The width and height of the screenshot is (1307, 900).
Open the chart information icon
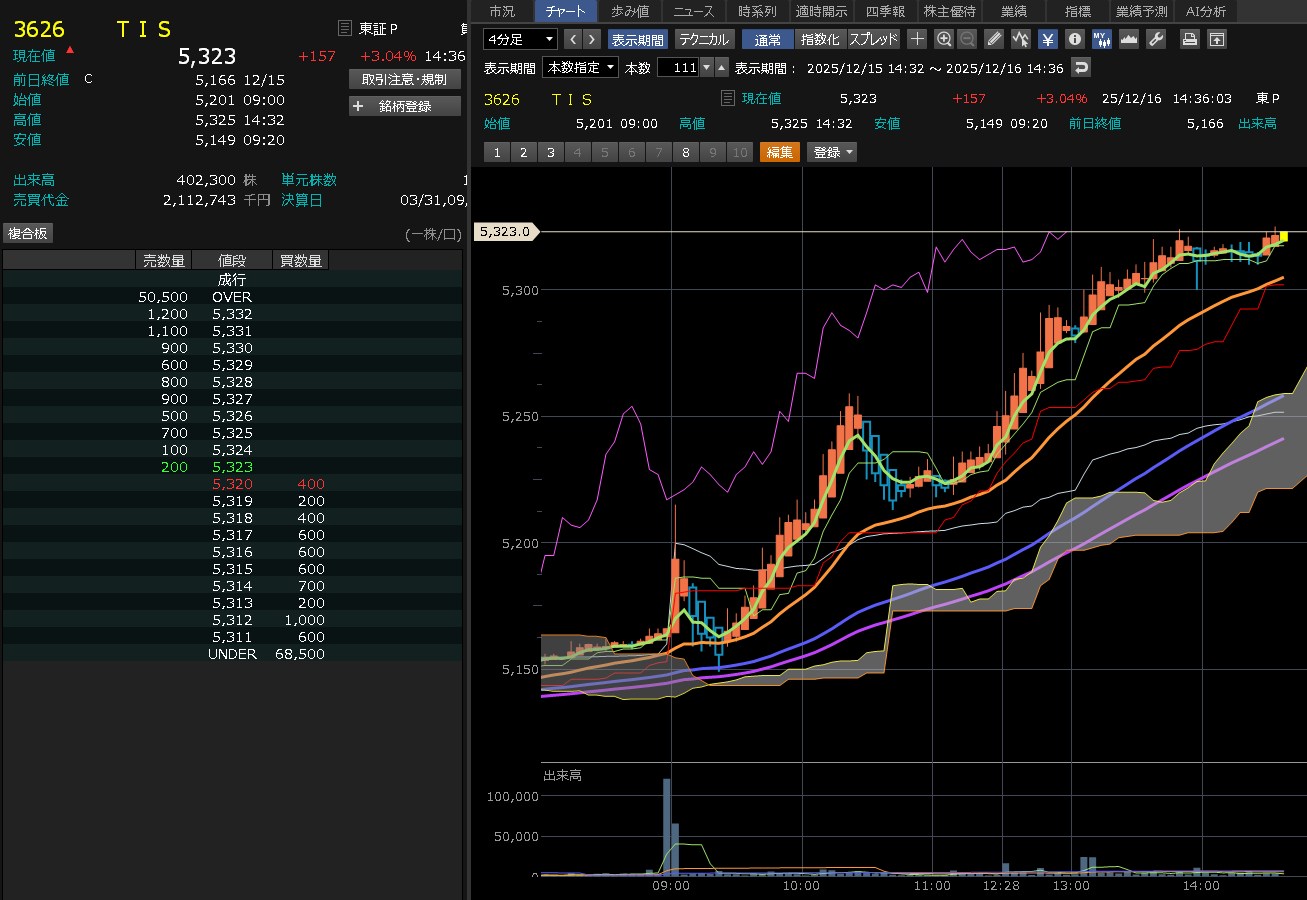click(x=1075, y=39)
